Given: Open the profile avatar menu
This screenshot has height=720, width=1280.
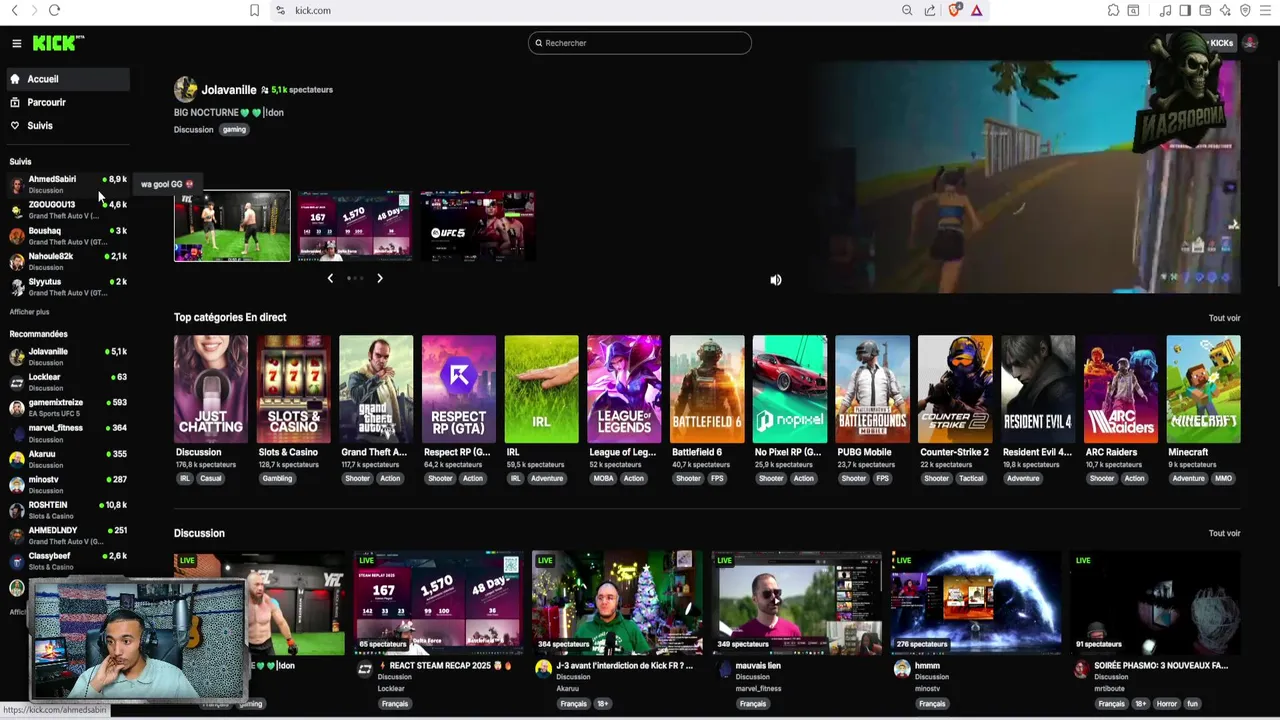Looking at the screenshot, I should [x=1250, y=43].
